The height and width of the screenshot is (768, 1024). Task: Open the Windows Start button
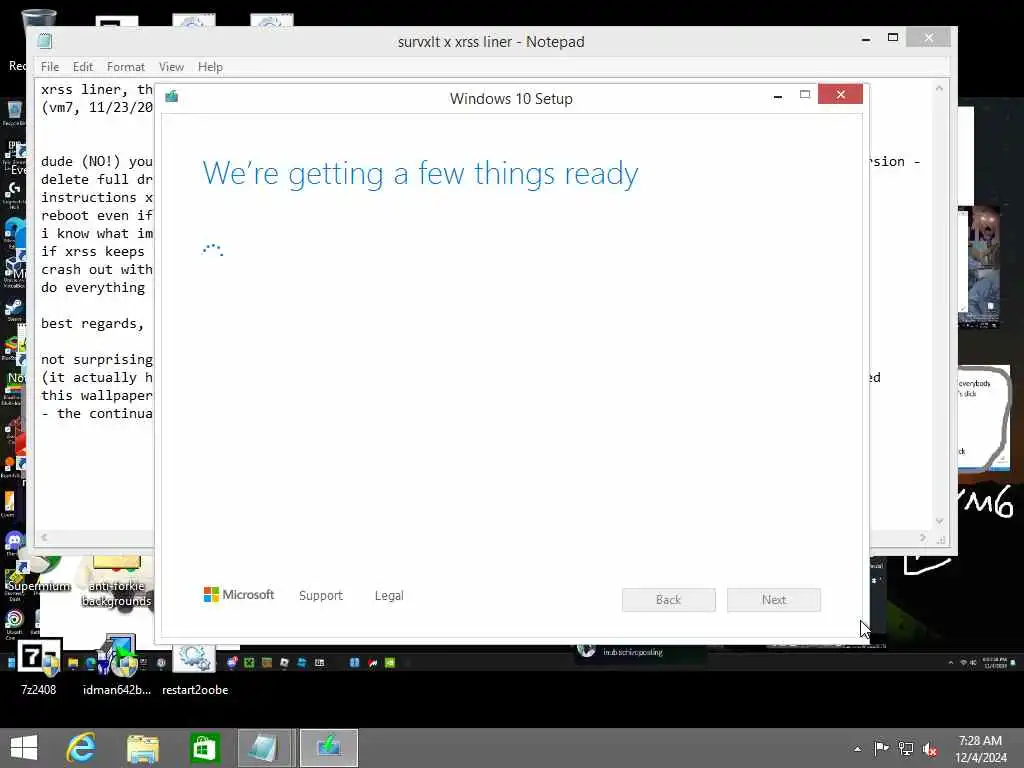tap(24, 748)
